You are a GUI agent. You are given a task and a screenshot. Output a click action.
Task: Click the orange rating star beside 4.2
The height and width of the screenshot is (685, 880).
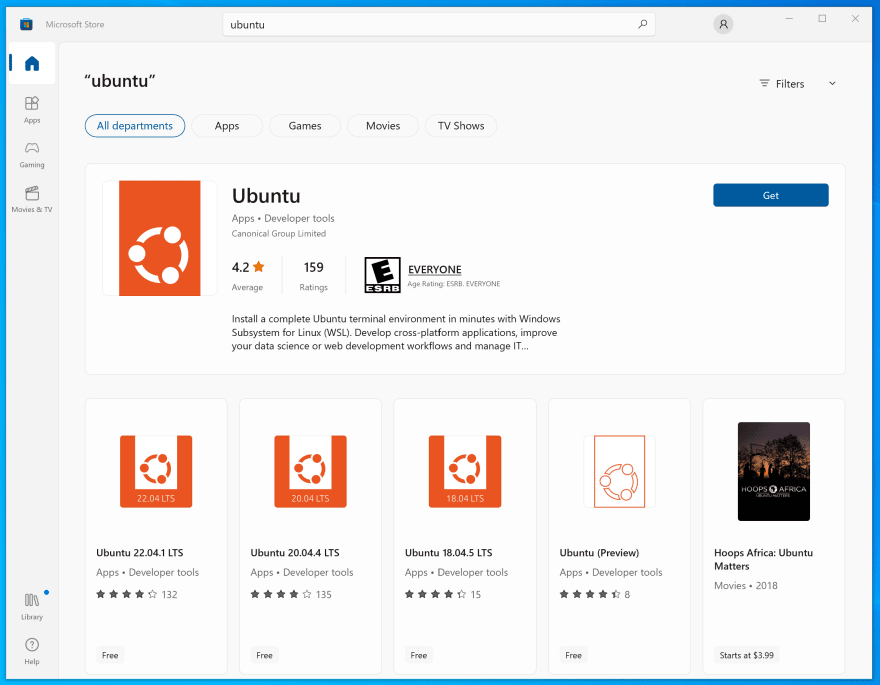(x=259, y=267)
